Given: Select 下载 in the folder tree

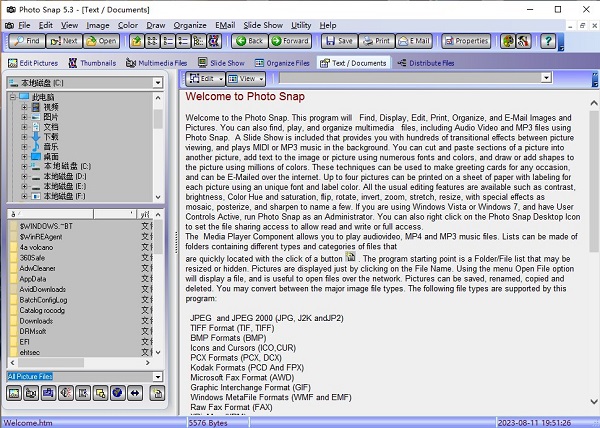Looking at the screenshot, I should coord(51,137).
